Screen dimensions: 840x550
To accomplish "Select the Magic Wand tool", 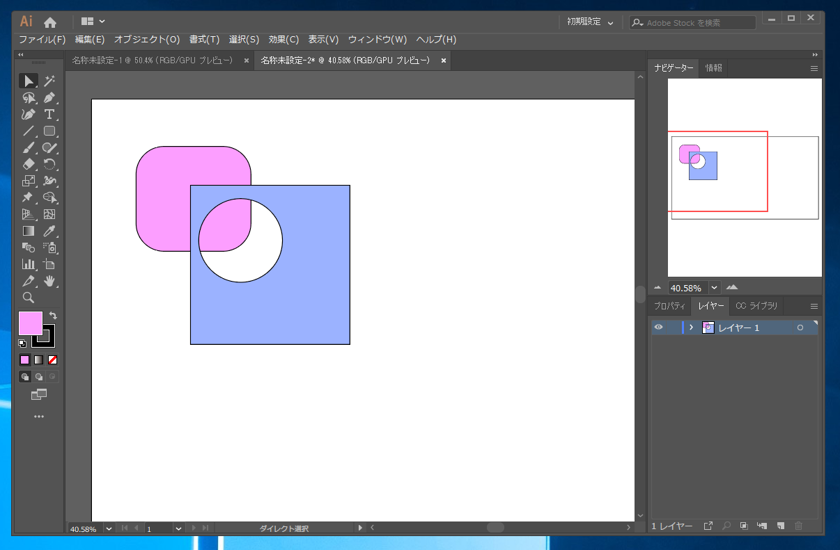I will coord(49,81).
